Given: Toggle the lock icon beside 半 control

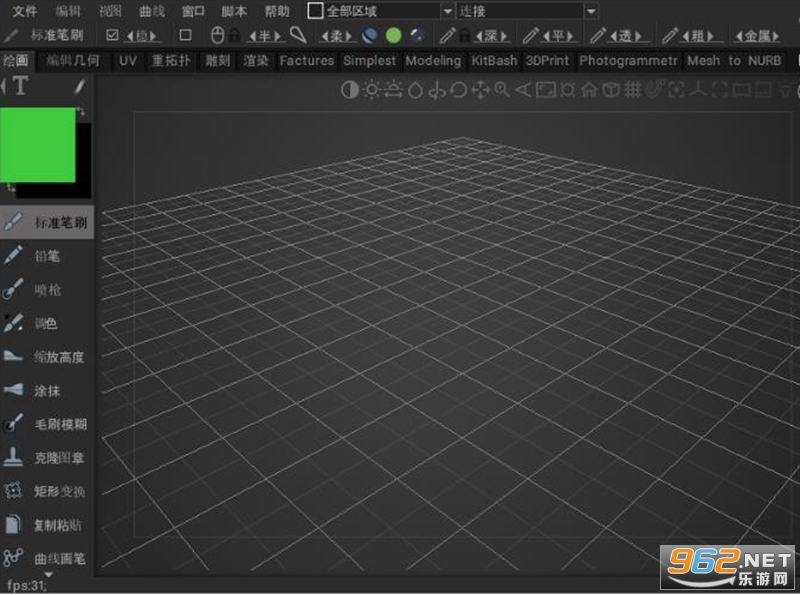Looking at the screenshot, I should [x=234, y=35].
